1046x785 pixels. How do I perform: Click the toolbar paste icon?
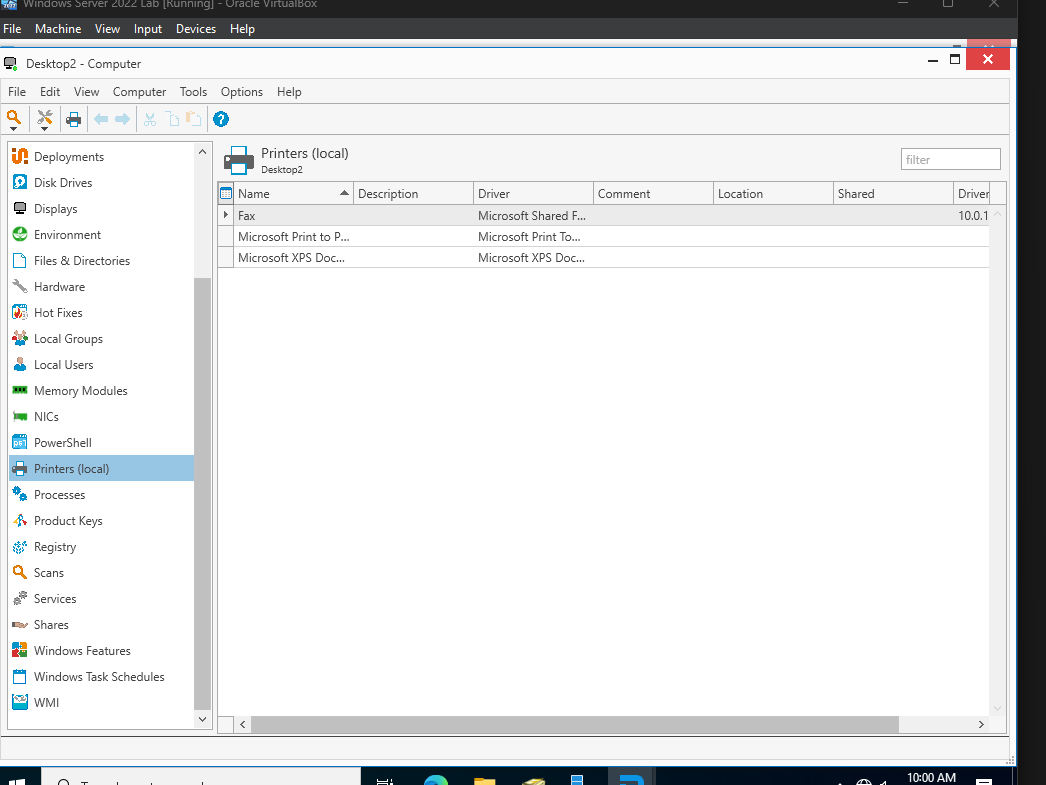coord(193,119)
